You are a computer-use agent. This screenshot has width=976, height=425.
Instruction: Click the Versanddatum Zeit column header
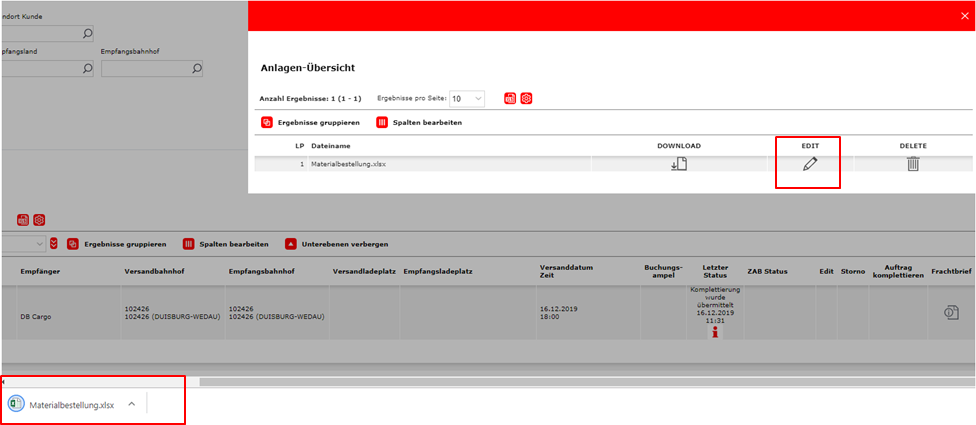coord(565,271)
